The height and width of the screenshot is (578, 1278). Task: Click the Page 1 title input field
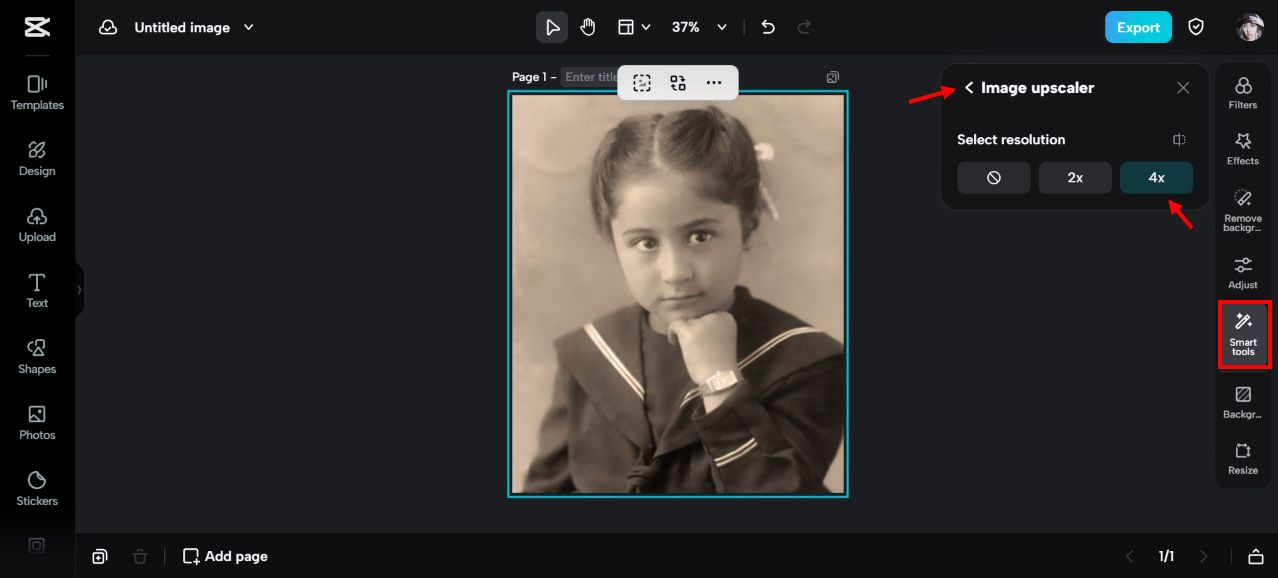pos(590,77)
